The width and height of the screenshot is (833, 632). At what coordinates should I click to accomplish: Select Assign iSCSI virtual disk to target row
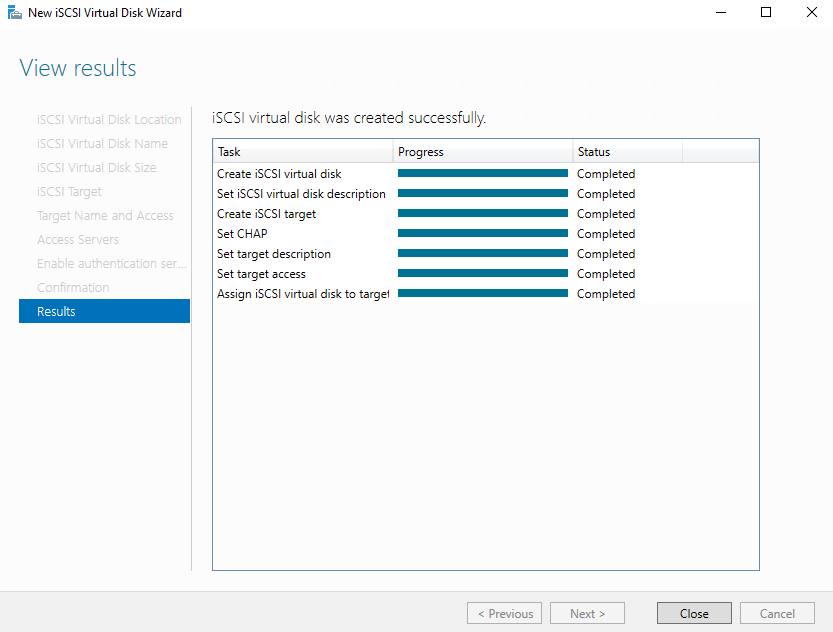pos(486,294)
